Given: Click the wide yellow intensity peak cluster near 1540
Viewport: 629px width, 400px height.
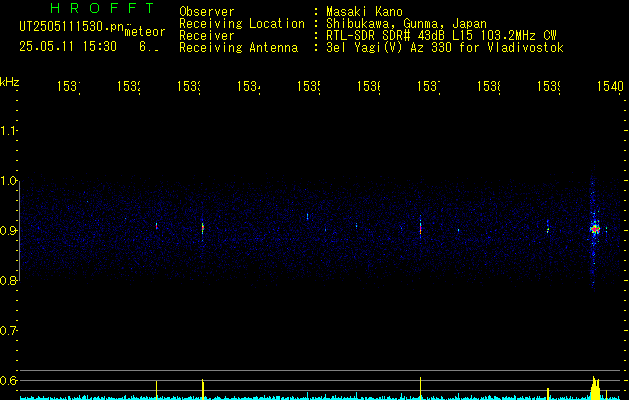Looking at the screenshot, I should (x=595, y=388).
